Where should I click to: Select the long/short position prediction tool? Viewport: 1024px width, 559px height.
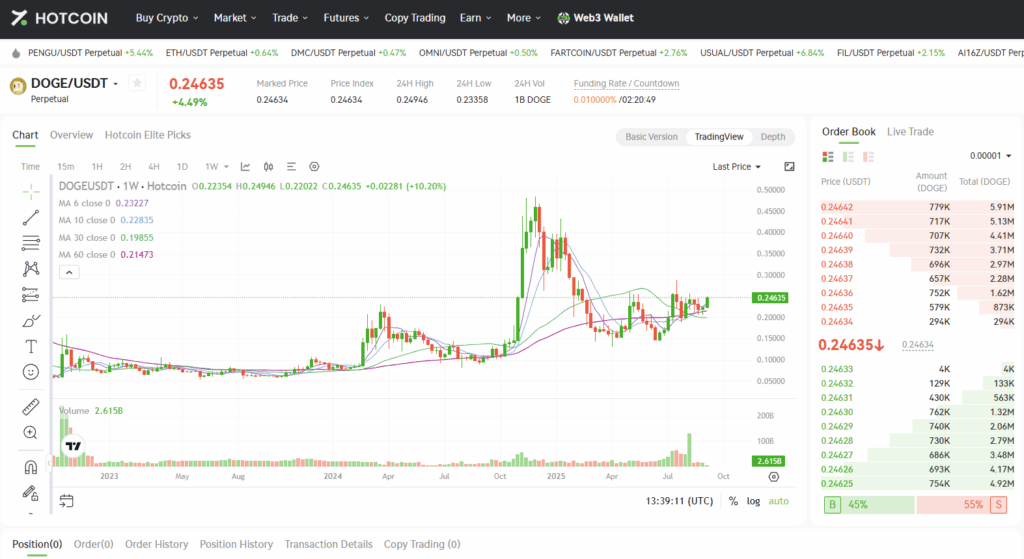point(31,295)
